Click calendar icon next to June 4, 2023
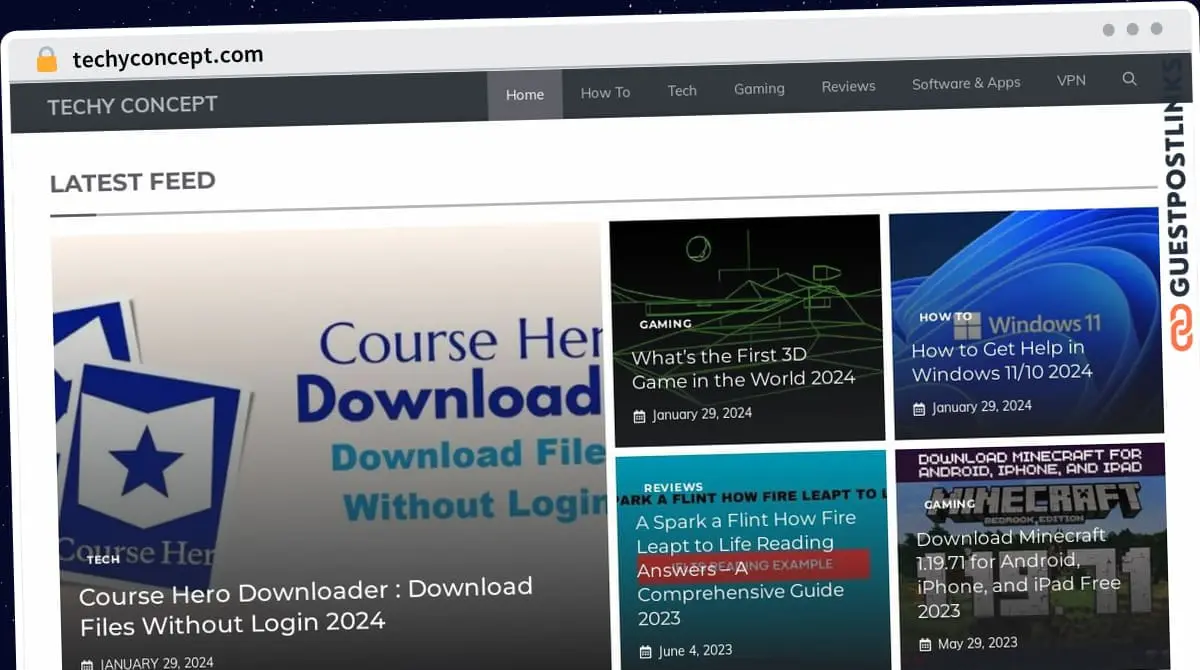Screen dimensions: 1200x670 tap(644, 651)
